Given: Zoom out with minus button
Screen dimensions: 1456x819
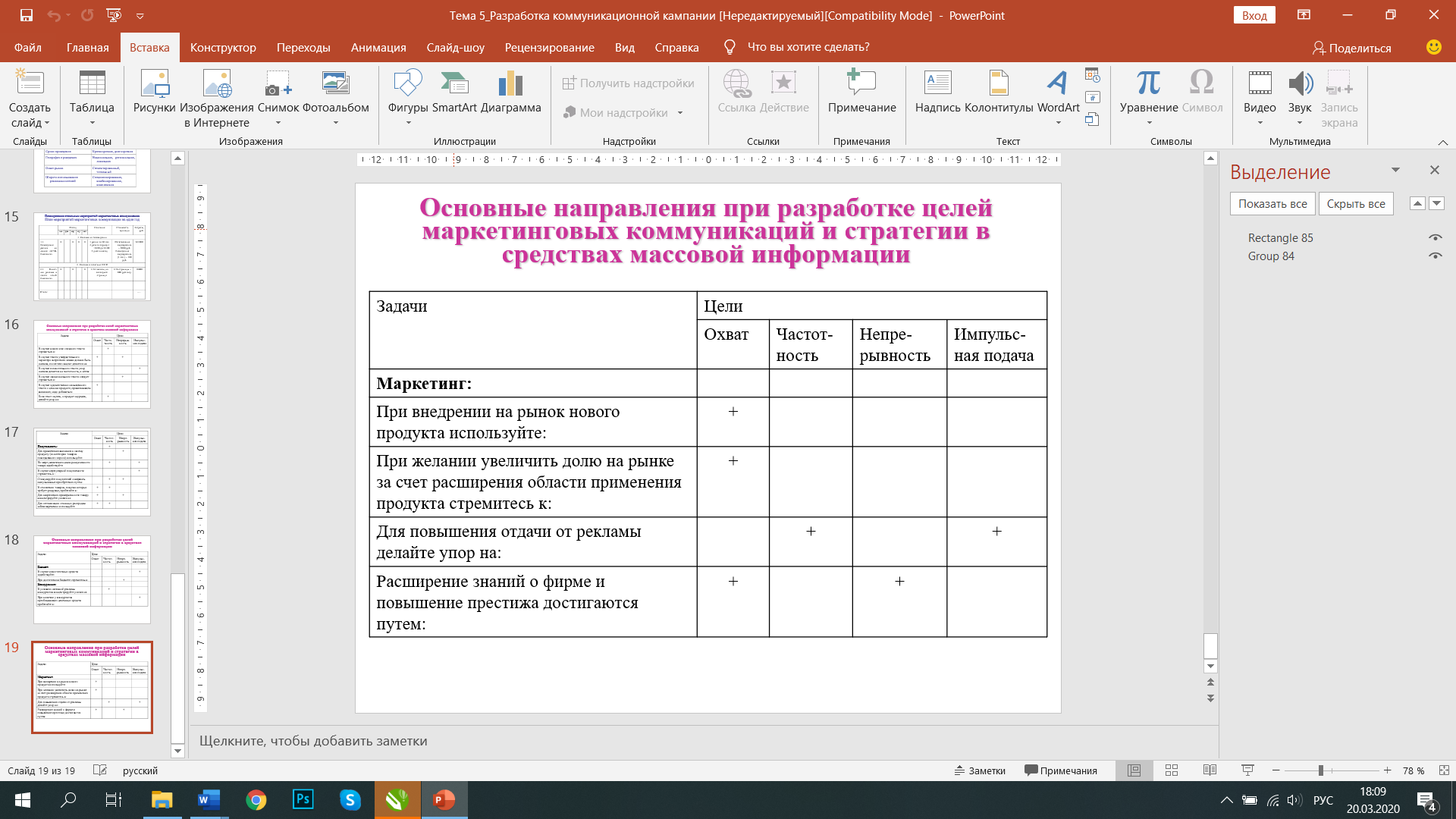Looking at the screenshot, I should point(1276,770).
